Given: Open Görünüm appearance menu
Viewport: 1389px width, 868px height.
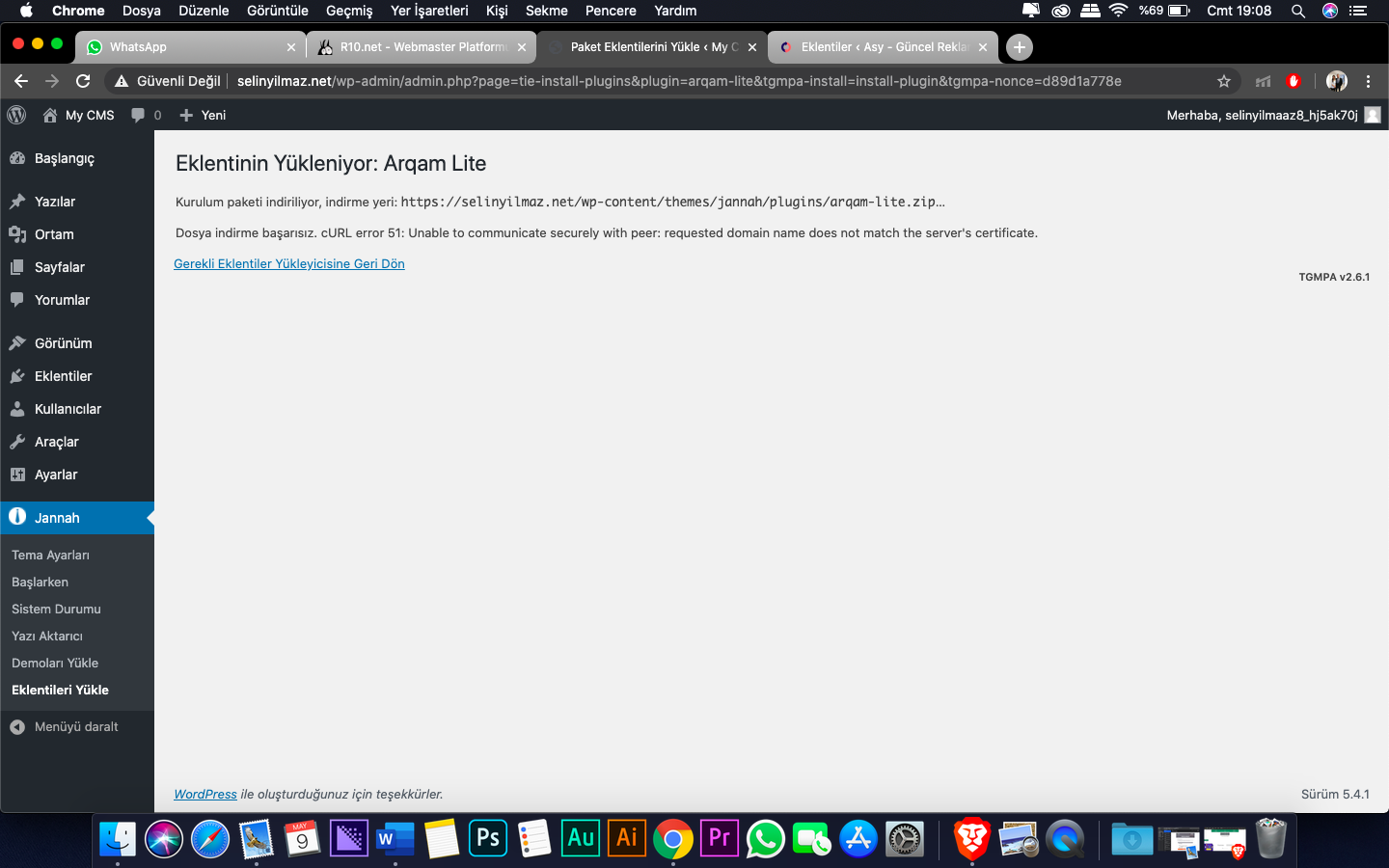Looking at the screenshot, I should [x=77, y=343].
